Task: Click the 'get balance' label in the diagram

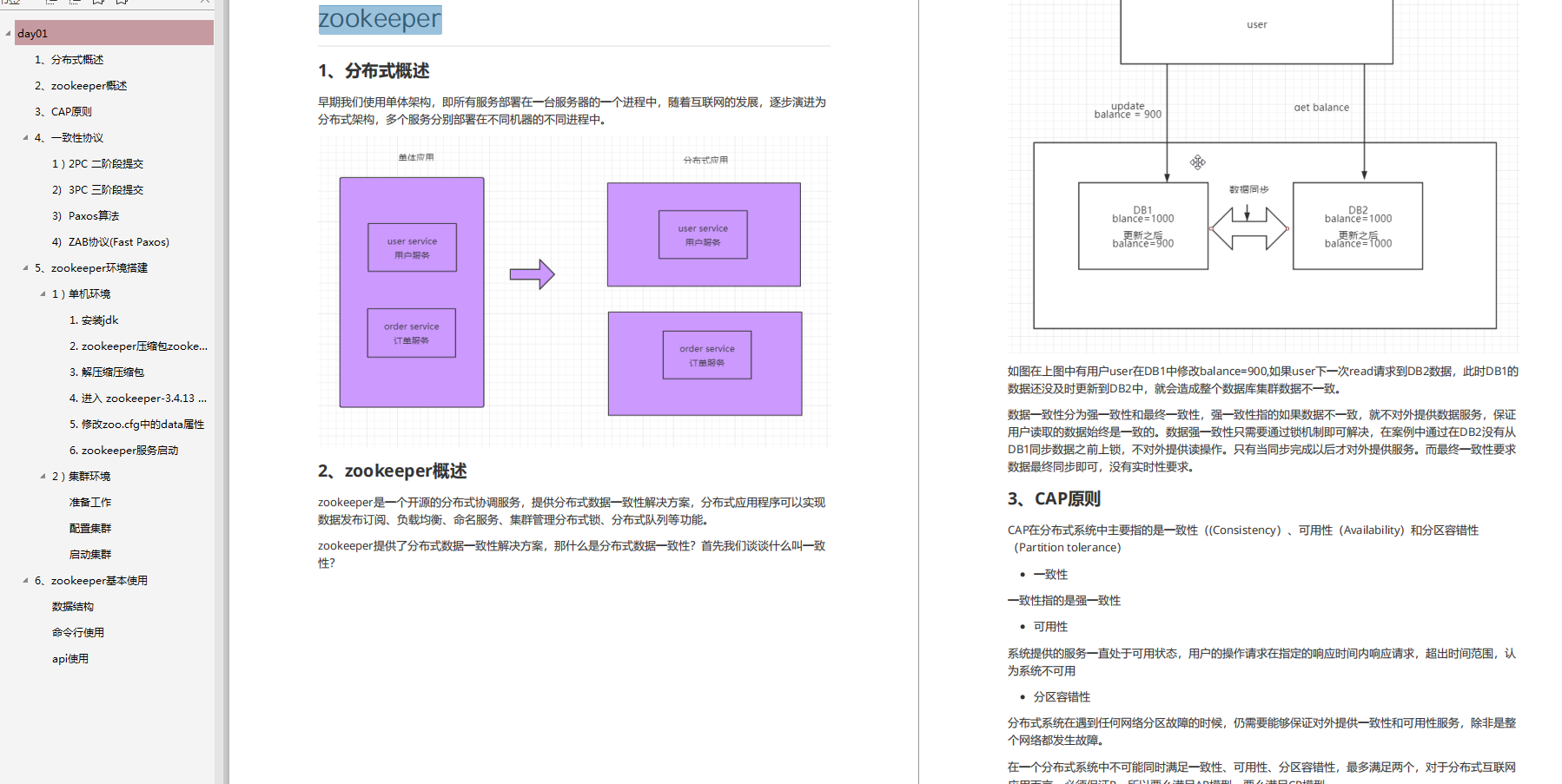Action: pos(1321,108)
